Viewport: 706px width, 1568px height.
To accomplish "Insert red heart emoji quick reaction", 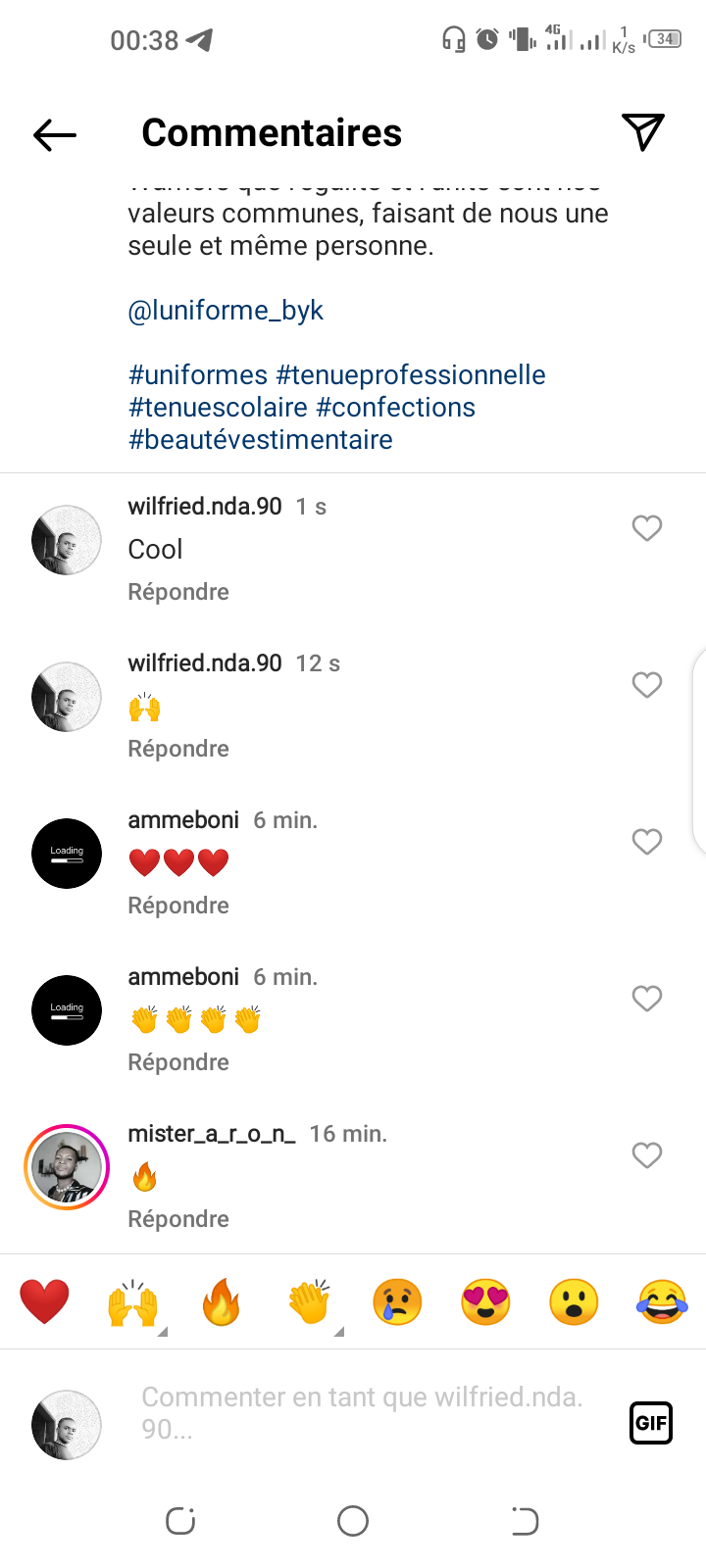I will click(x=45, y=1302).
